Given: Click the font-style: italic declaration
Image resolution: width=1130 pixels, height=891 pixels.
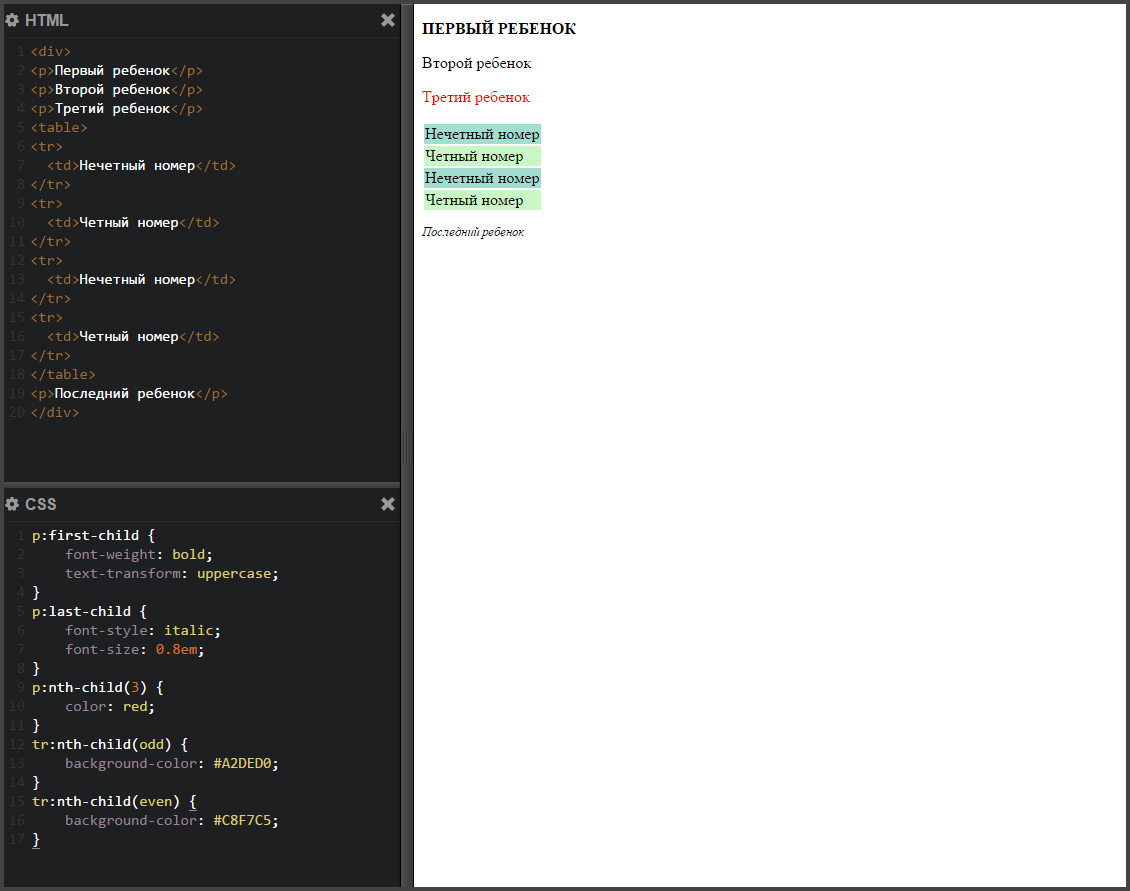Looking at the screenshot, I should click(x=142, y=630).
